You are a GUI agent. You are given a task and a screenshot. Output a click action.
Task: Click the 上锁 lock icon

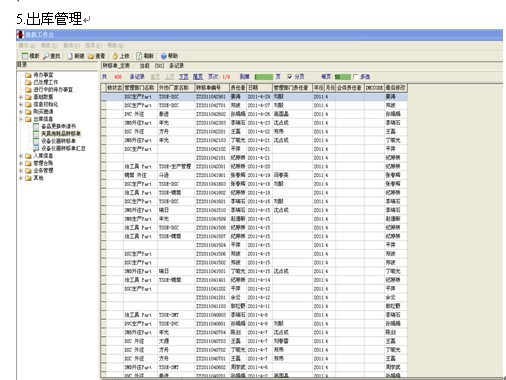pyautogui.click(x=115, y=56)
